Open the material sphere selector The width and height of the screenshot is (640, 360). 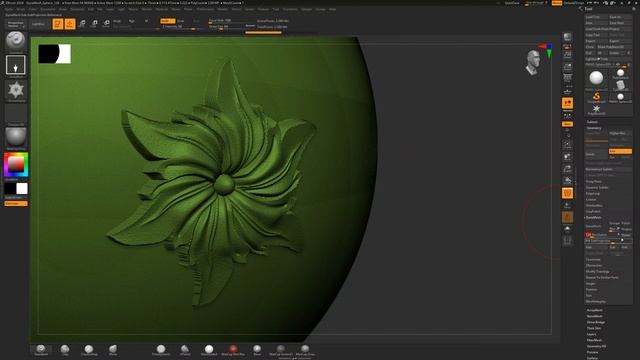(x=16, y=137)
